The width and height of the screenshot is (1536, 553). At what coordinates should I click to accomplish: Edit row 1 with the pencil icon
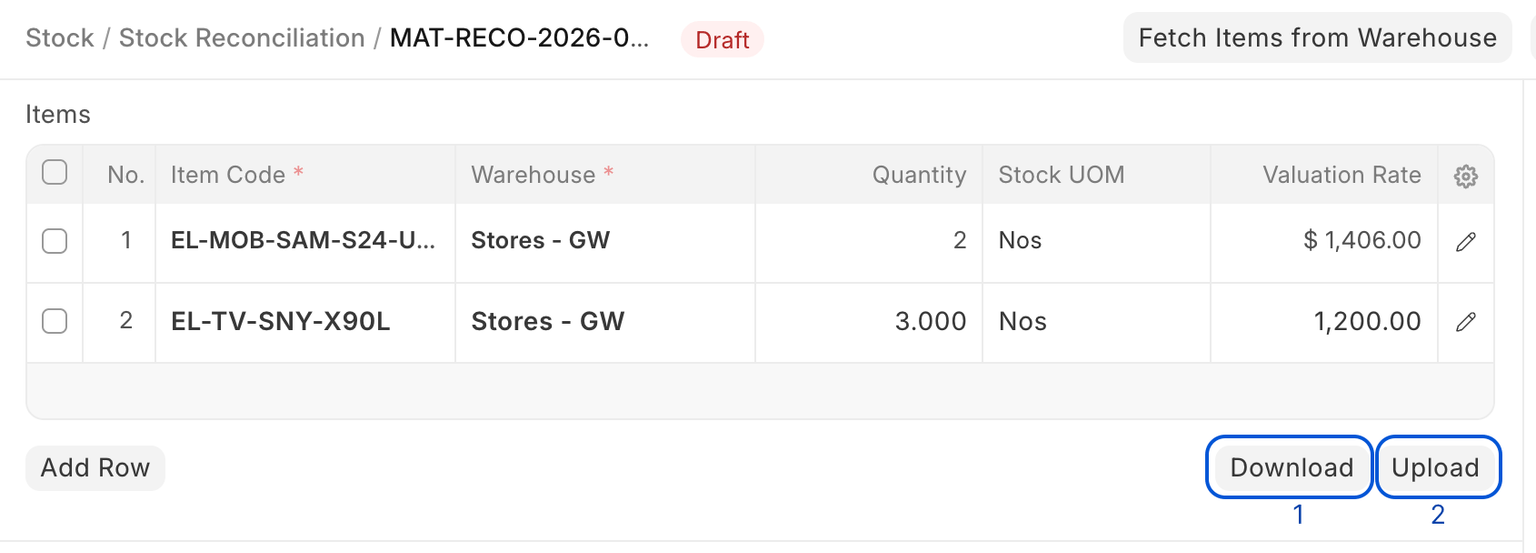pyautogui.click(x=1465, y=241)
